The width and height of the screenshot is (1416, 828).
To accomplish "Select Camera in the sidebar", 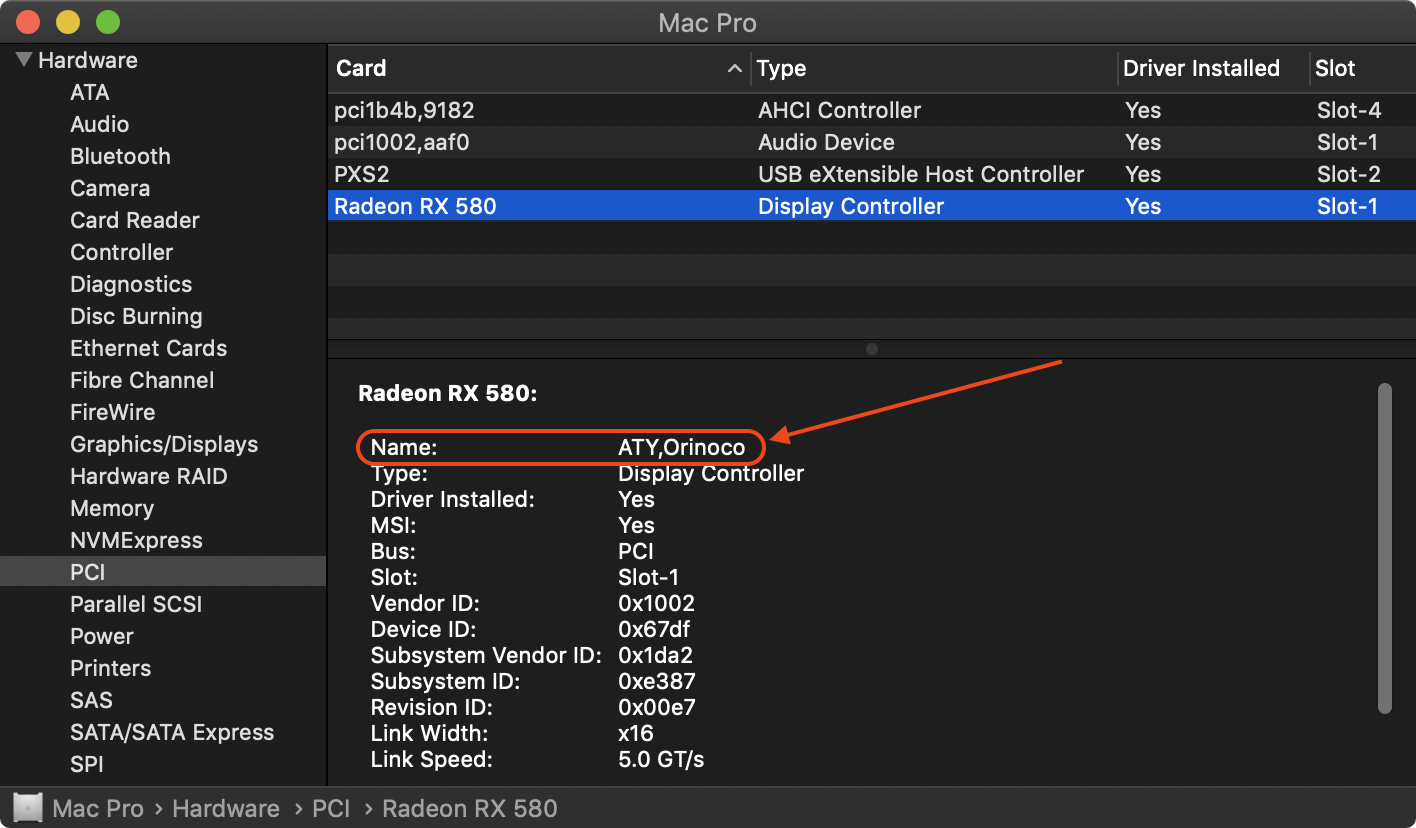I will [110, 188].
